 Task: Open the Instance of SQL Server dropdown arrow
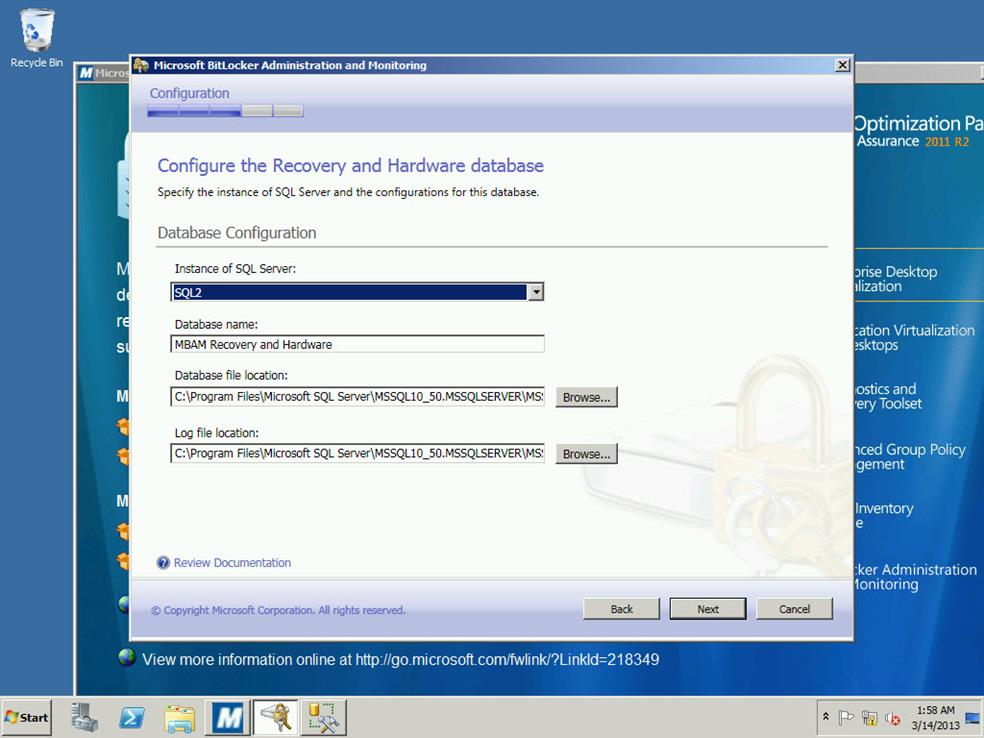tap(535, 292)
